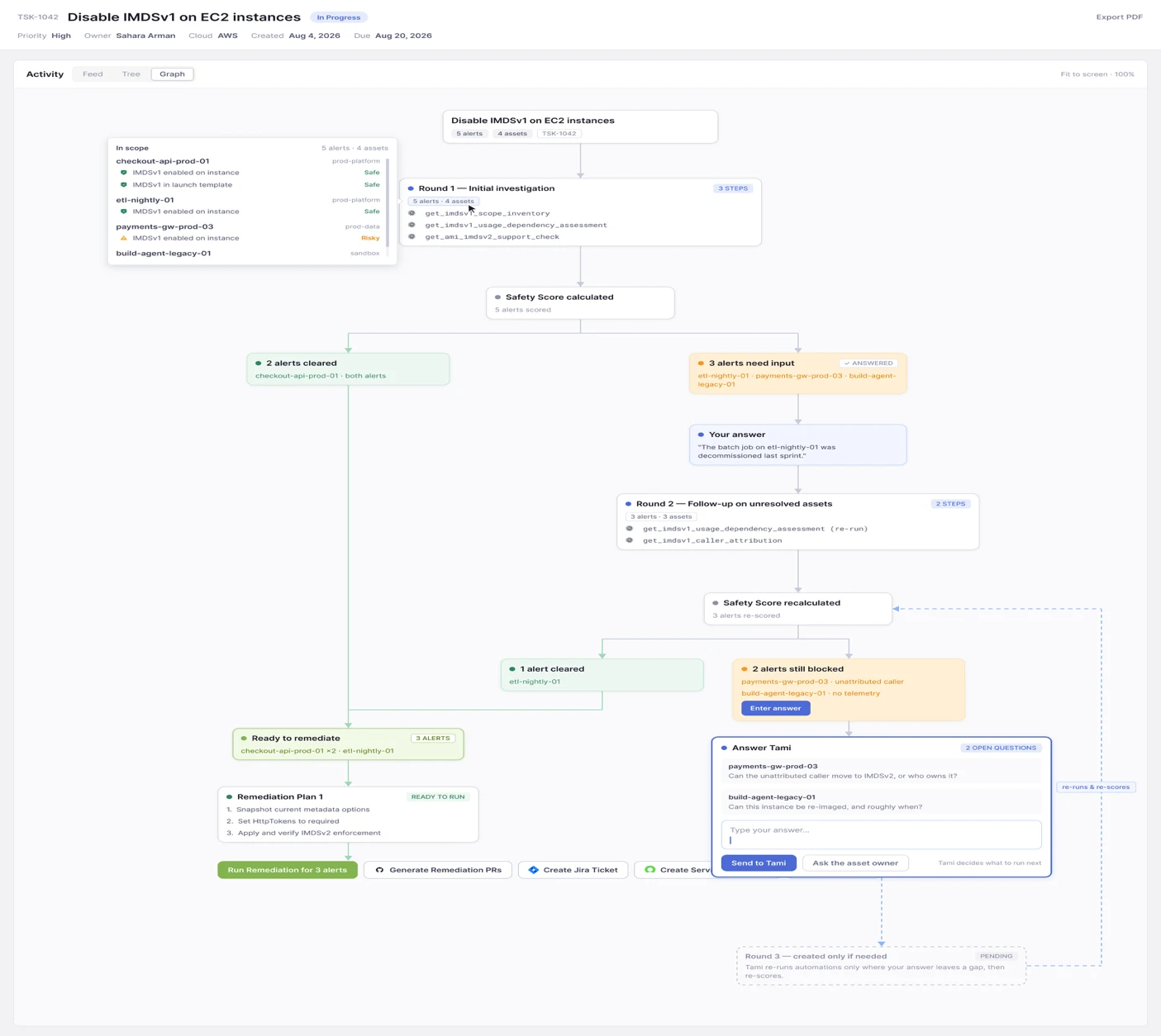The height and width of the screenshot is (1036, 1161).
Task: Click gear icon beside get_imdsv1_scope_inventory
Action: point(412,213)
